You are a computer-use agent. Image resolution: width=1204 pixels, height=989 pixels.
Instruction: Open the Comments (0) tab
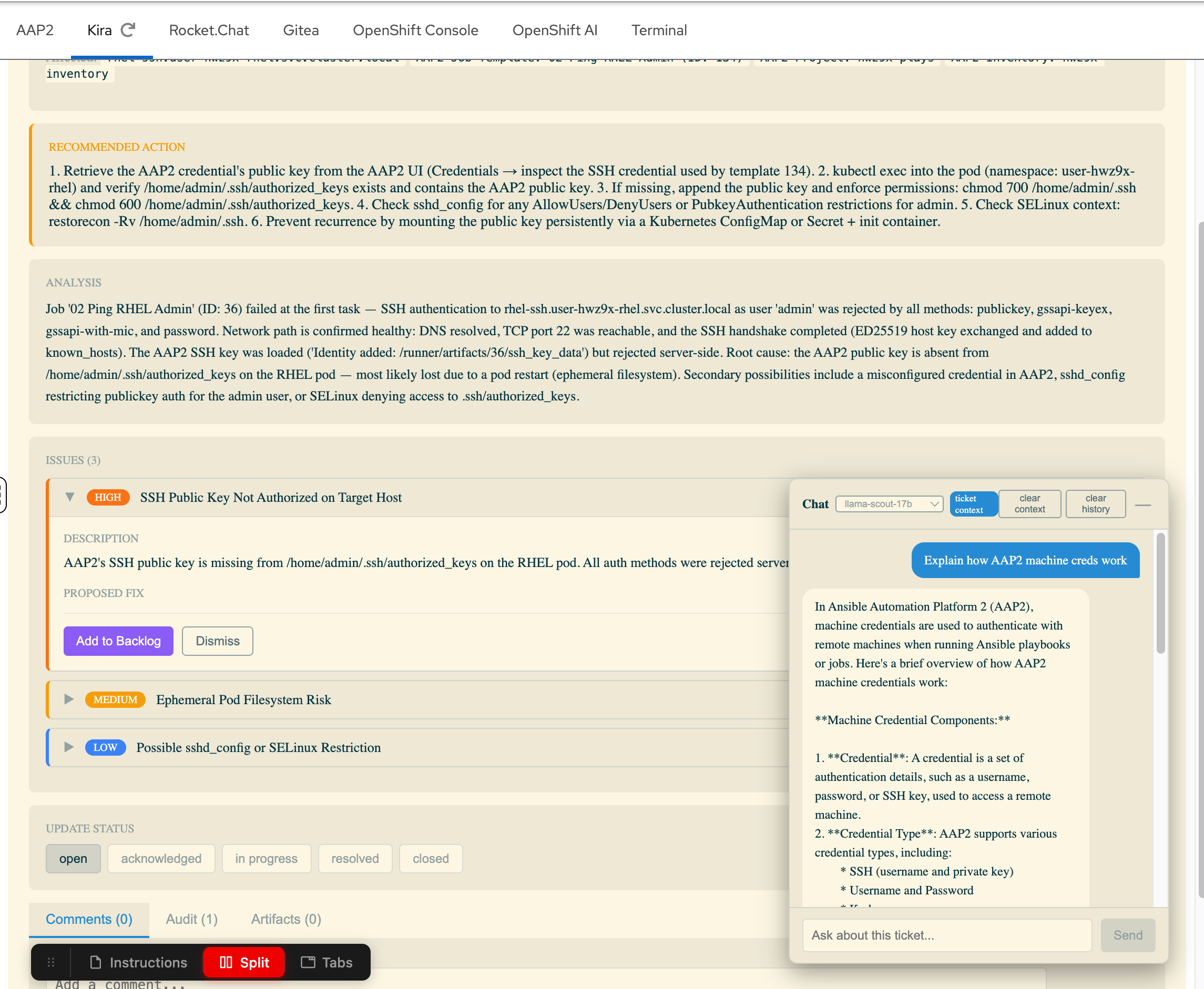coord(89,919)
